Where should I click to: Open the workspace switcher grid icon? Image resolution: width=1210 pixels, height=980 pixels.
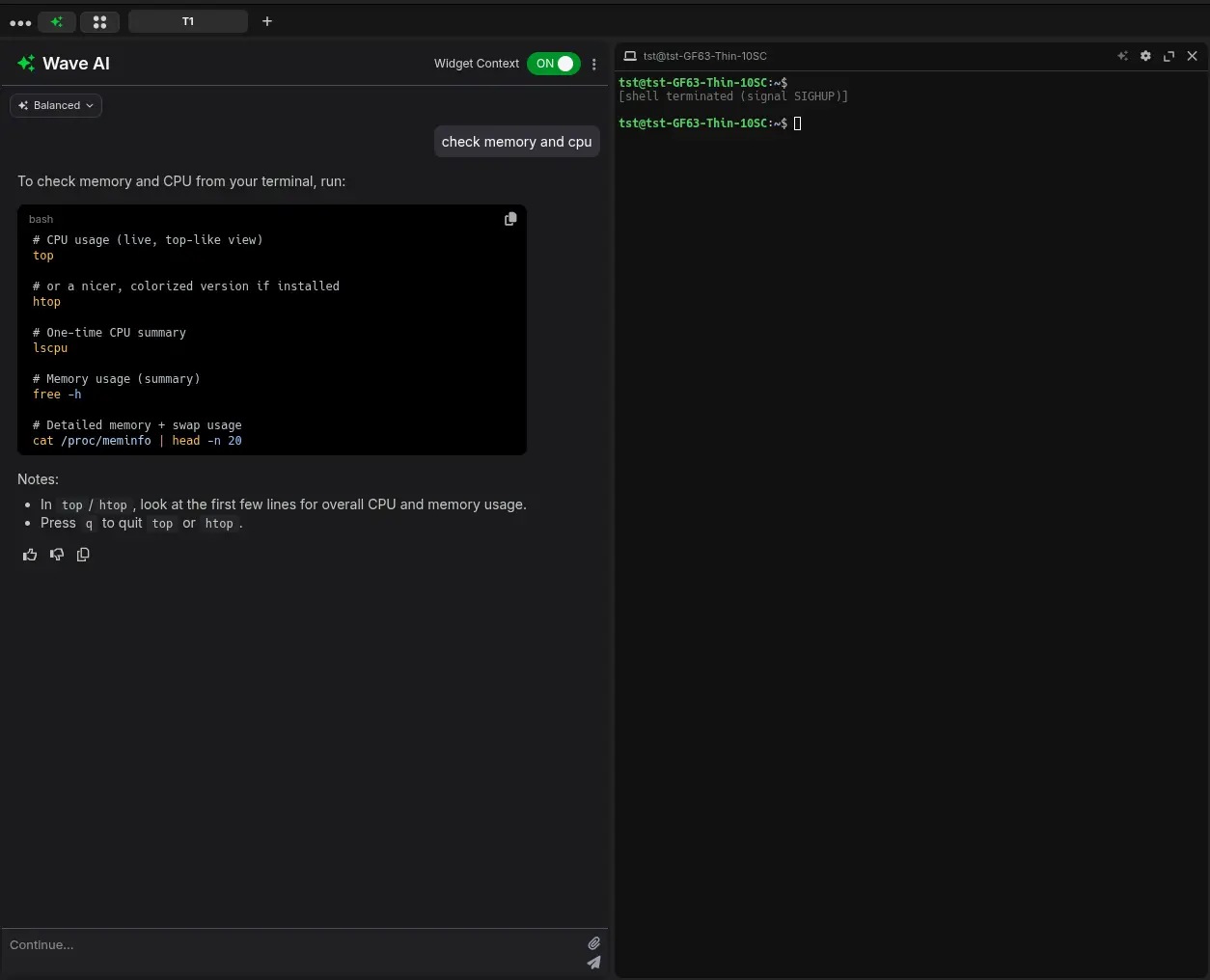point(99,21)
